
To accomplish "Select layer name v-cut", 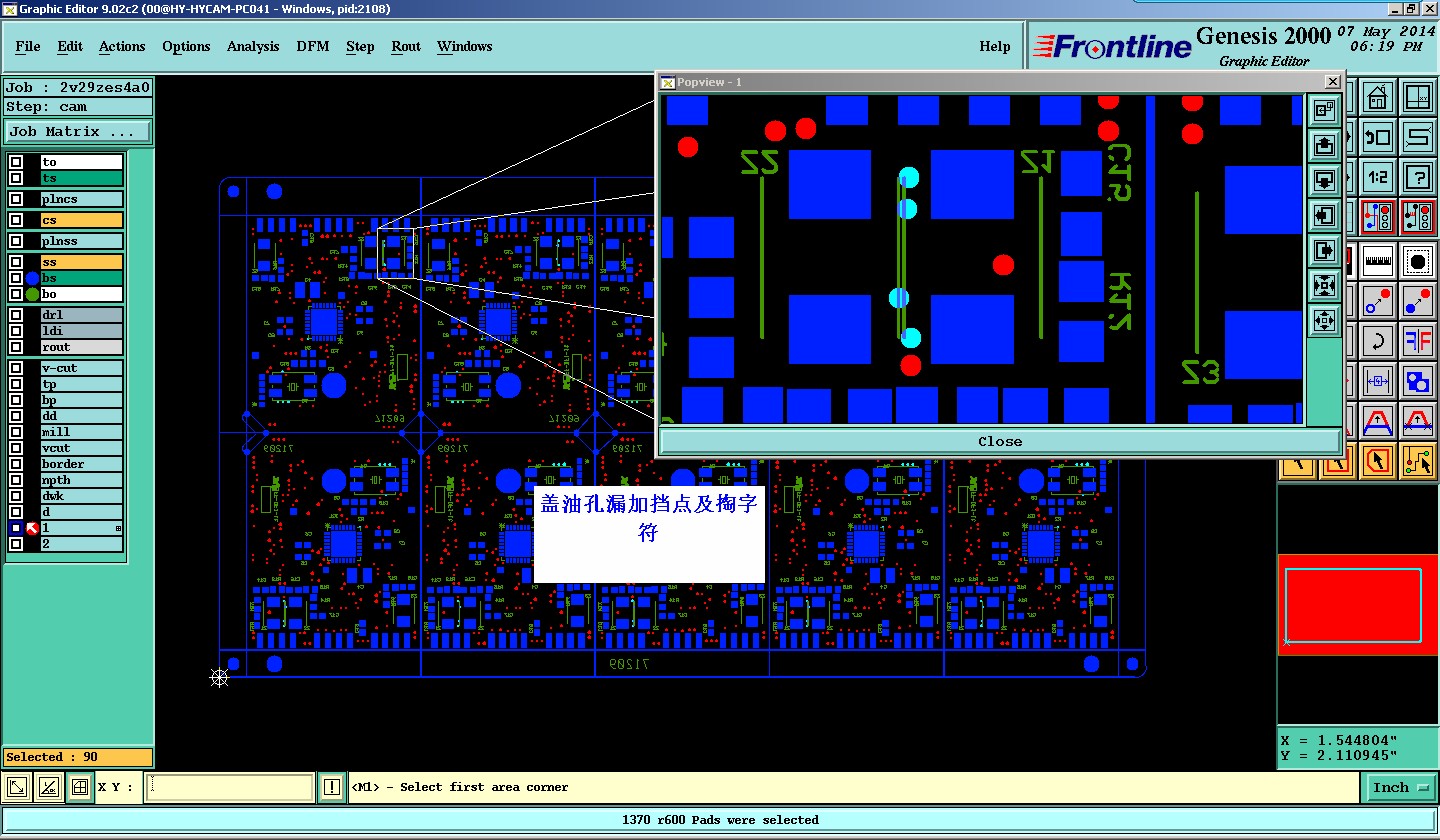I will [82, 368].
